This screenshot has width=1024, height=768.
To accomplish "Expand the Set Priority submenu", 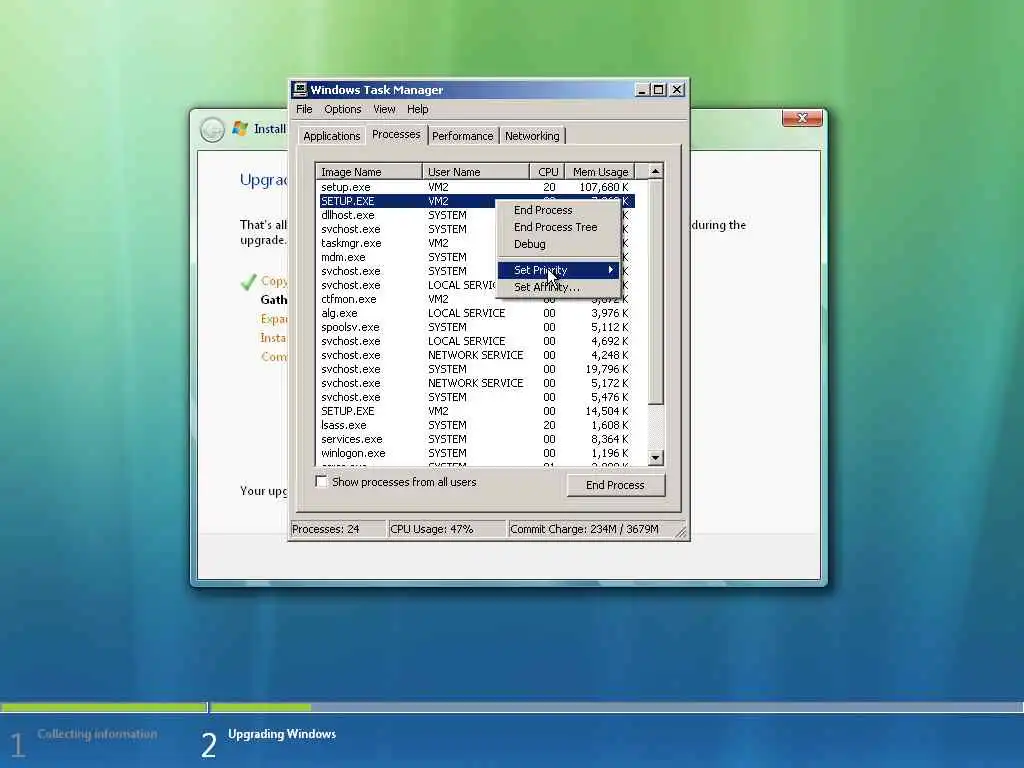I will click(558, 270).
